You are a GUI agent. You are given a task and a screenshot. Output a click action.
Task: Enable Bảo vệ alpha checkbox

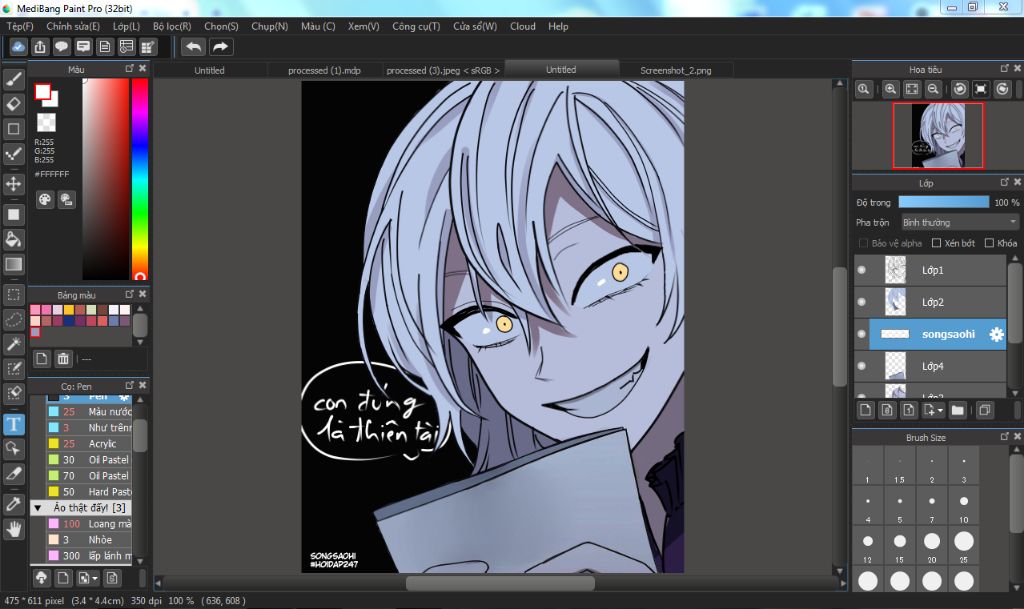pyautogui.click(x=863, y=243)
